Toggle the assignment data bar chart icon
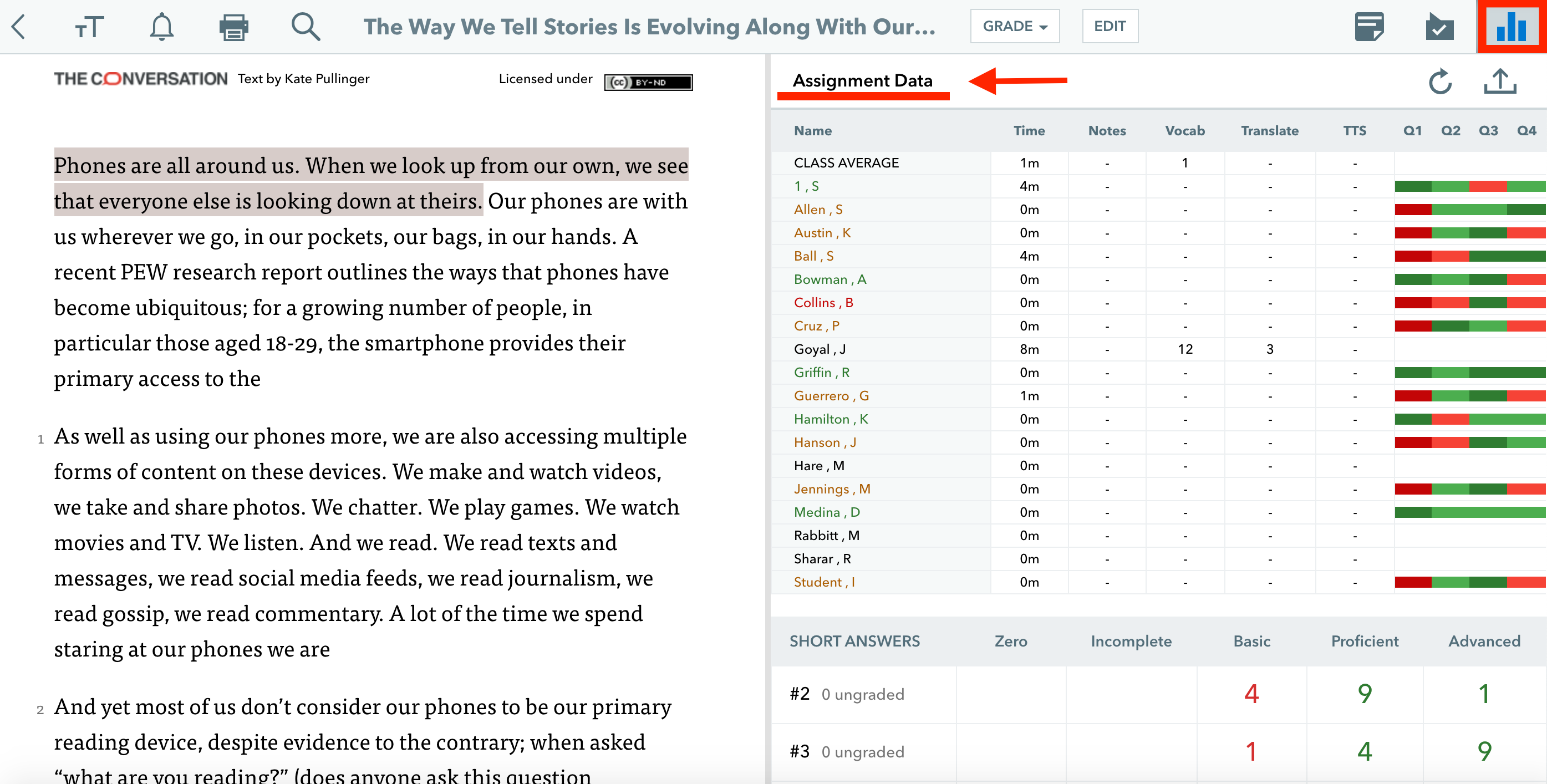Image resolution: width=1547 pixels, height=784 pixels. coord(1512,27)
